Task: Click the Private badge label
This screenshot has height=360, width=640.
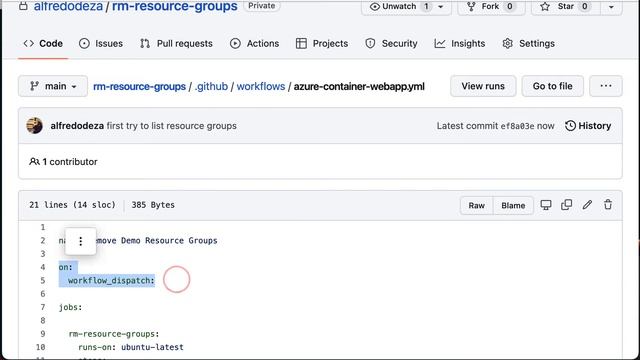Action: click(x=262, y=6)
